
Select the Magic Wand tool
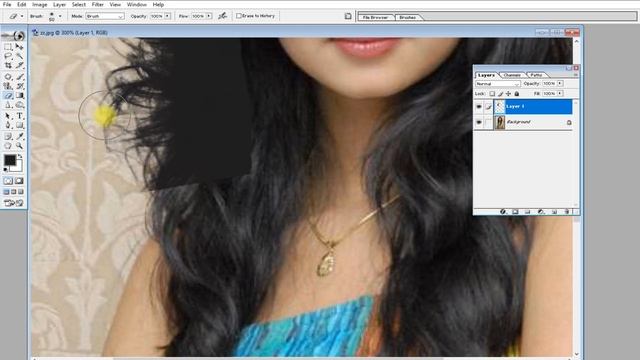click(20, 56)
